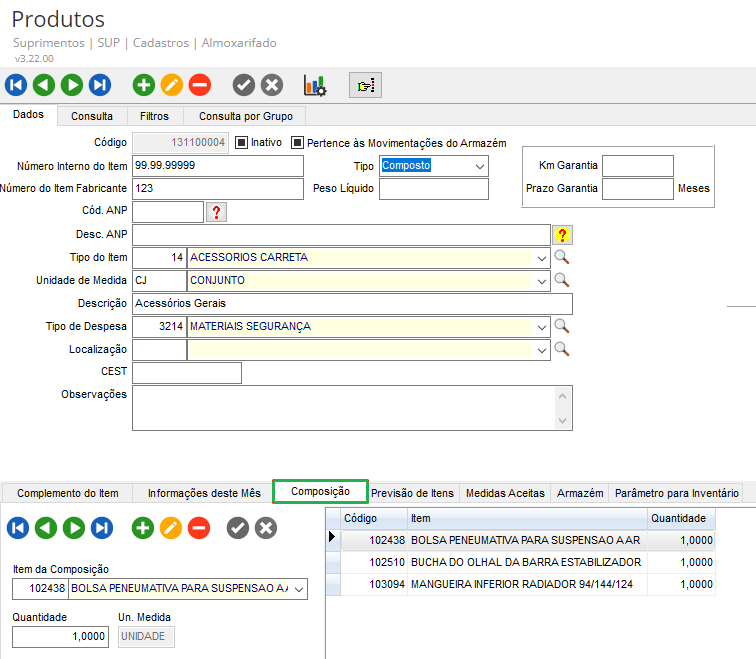
Task: Click the Observações scrollbar down arrow
Action: pyautogui.click(x=564, y=421)
